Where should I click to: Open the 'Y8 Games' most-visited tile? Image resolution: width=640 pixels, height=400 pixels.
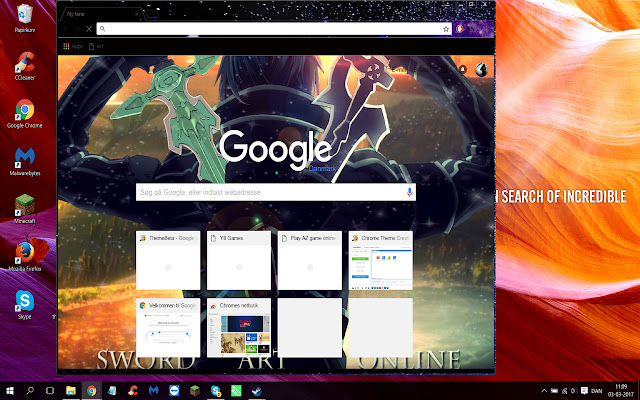(239, 260)
